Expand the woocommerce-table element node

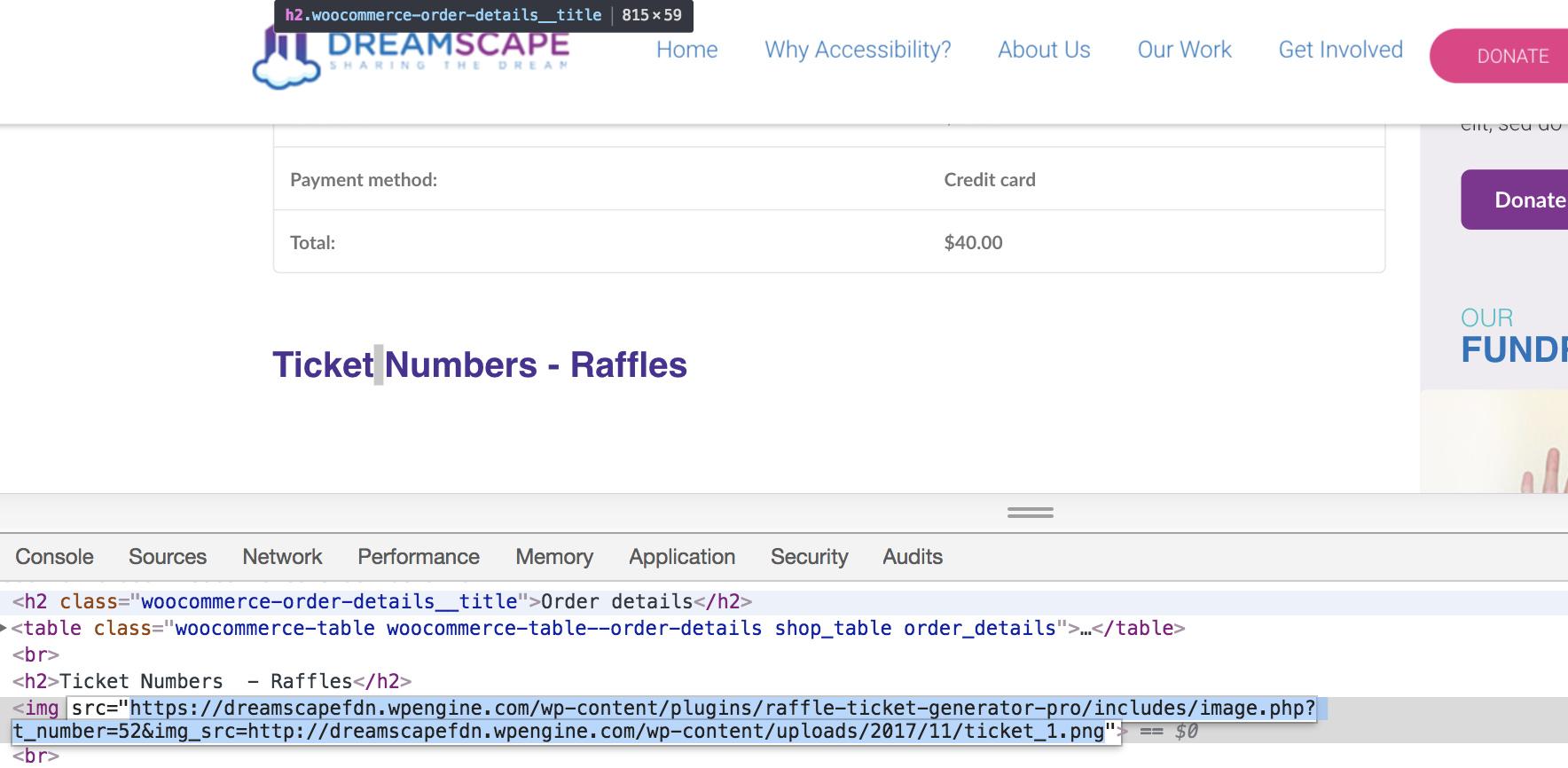[x=4, y=628]
